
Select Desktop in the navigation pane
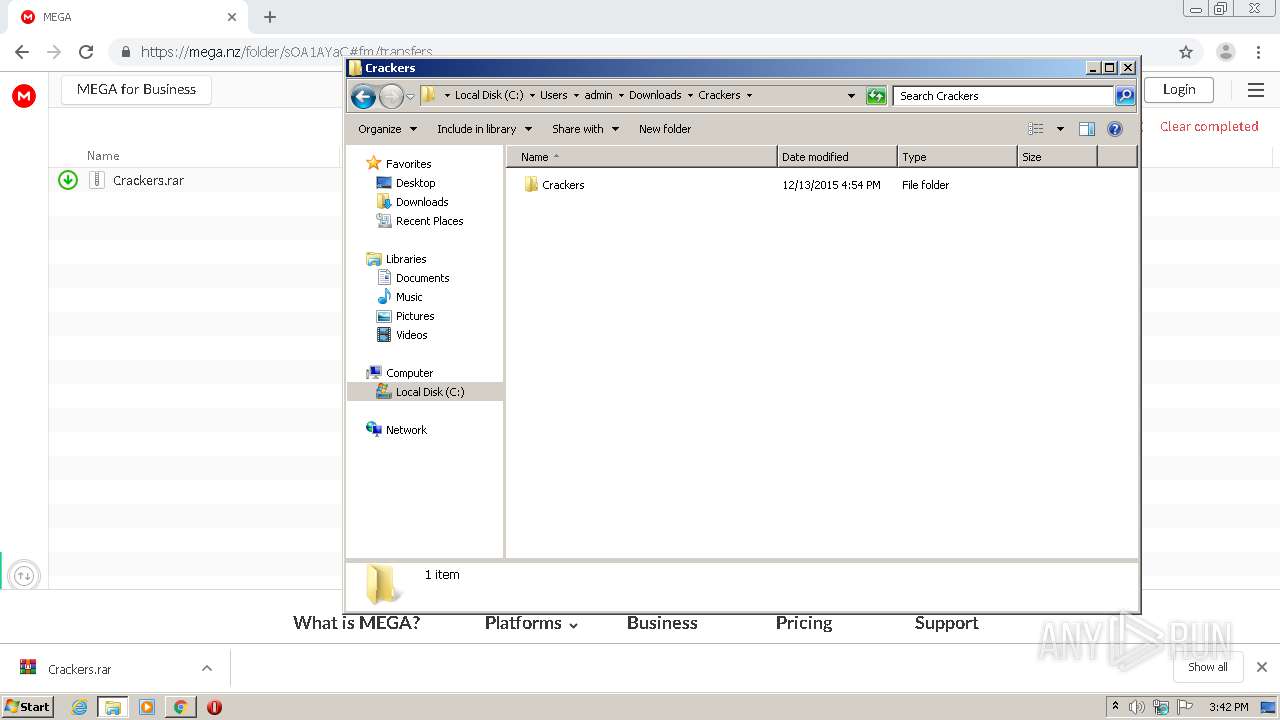pos(415,183)
